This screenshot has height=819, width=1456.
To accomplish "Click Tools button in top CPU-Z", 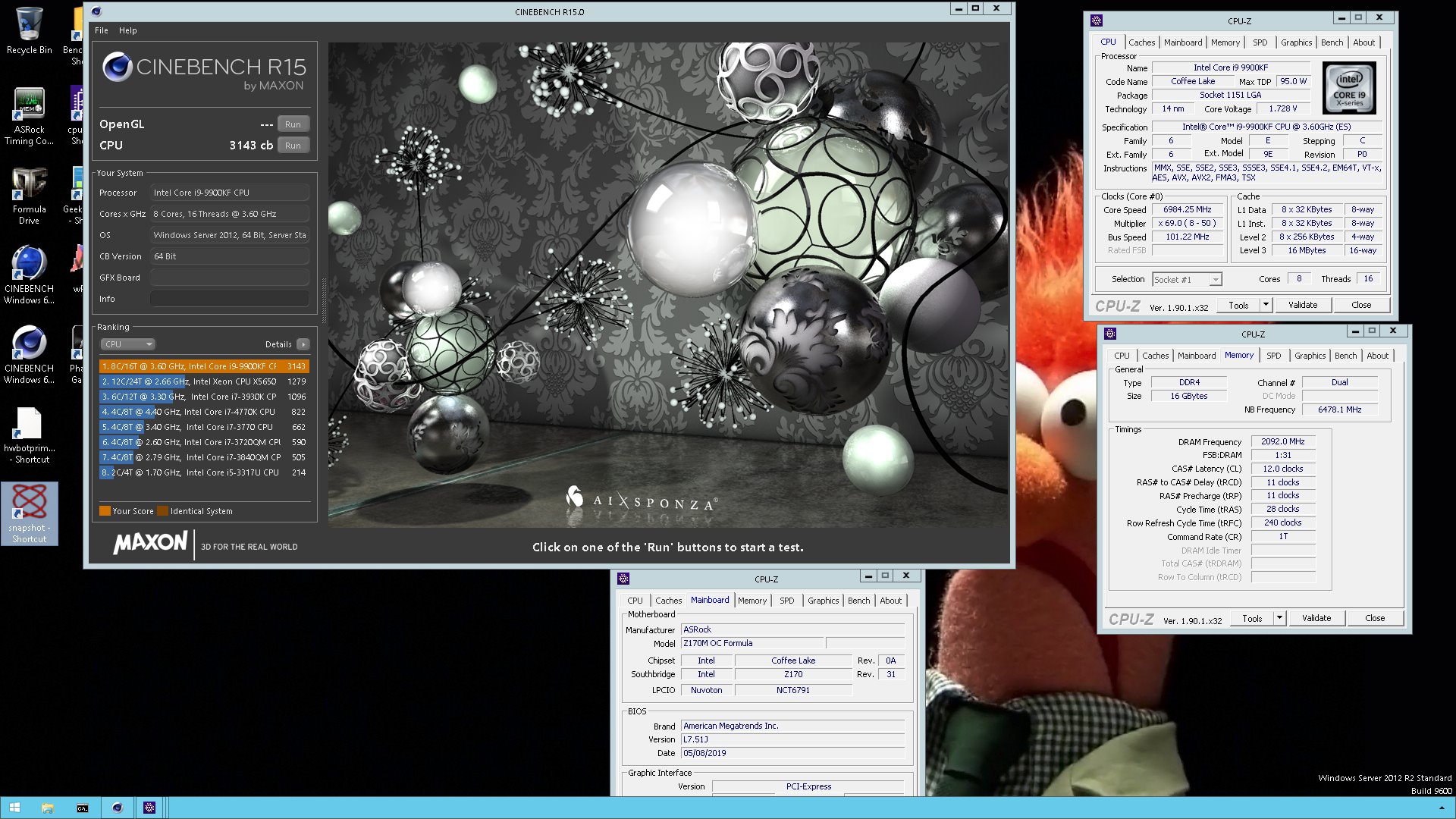I will [1238, 305].
